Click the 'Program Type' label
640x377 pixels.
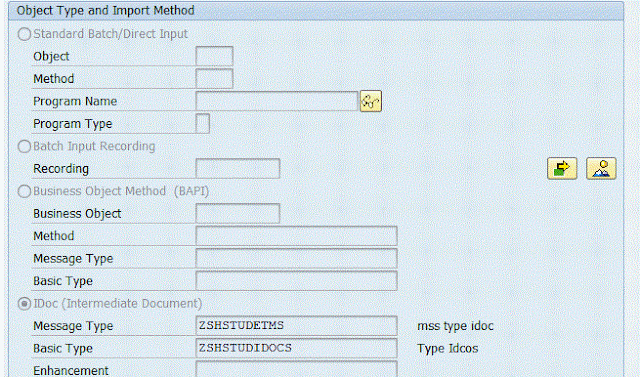pos(73,124)
